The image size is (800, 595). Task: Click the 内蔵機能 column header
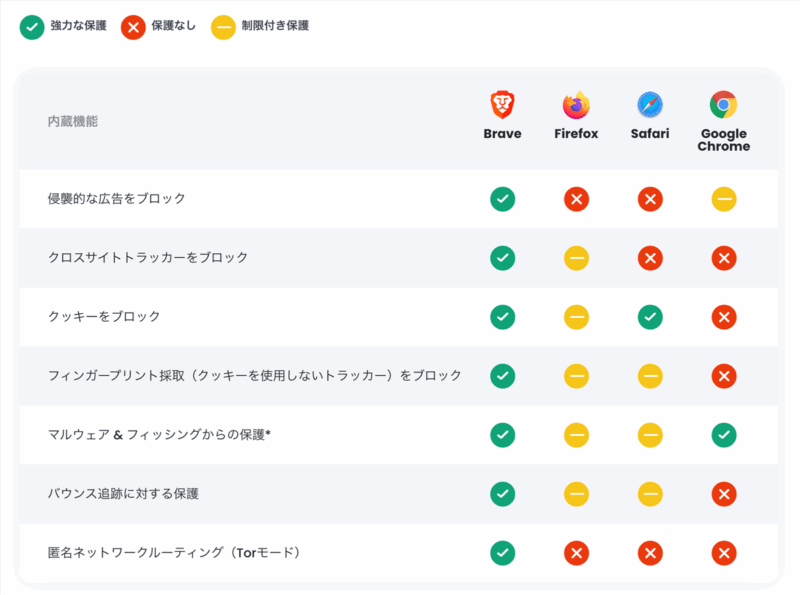tap(73, 121)
